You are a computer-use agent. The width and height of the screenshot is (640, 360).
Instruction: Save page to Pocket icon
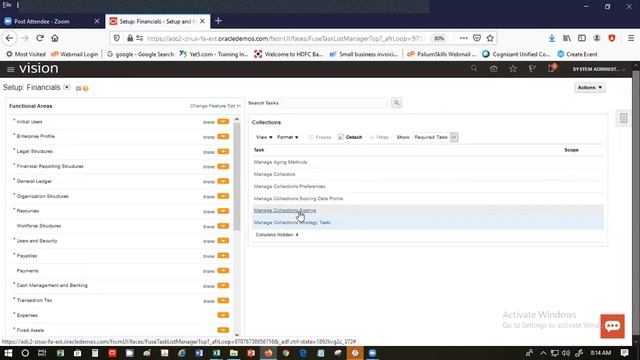[477, 38]
